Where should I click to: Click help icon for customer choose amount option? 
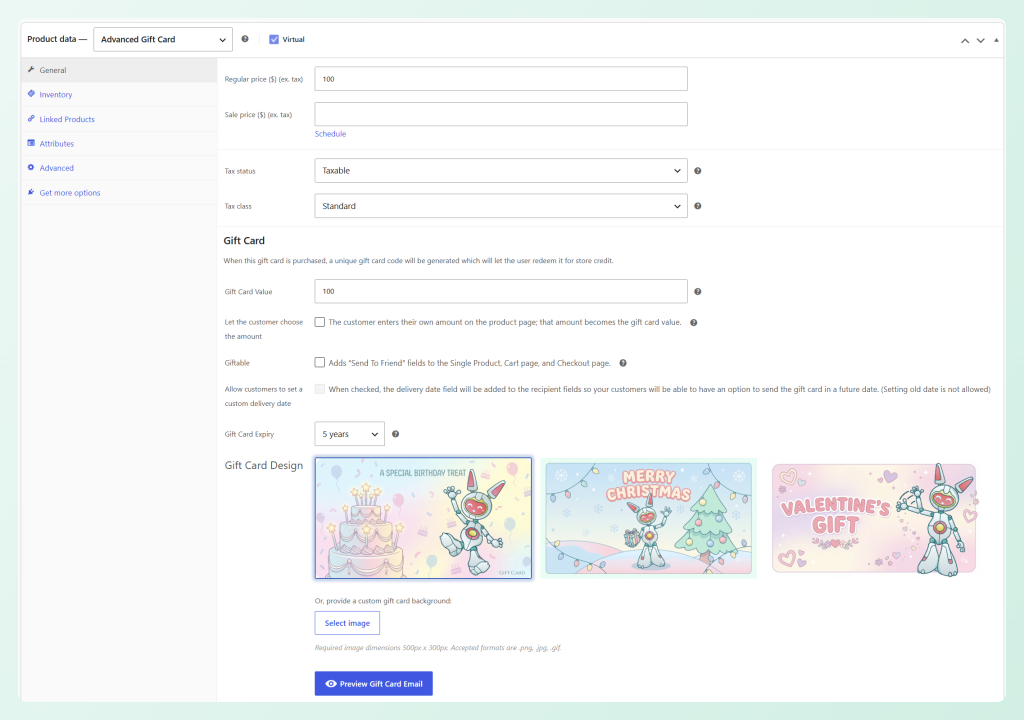(694, 322)
